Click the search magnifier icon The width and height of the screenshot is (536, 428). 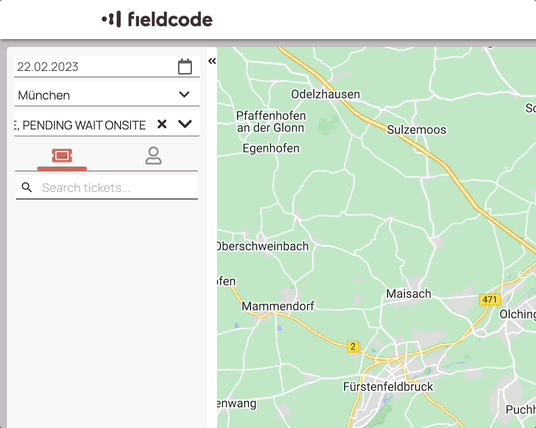pyautogui.click(x=27, y=187)
